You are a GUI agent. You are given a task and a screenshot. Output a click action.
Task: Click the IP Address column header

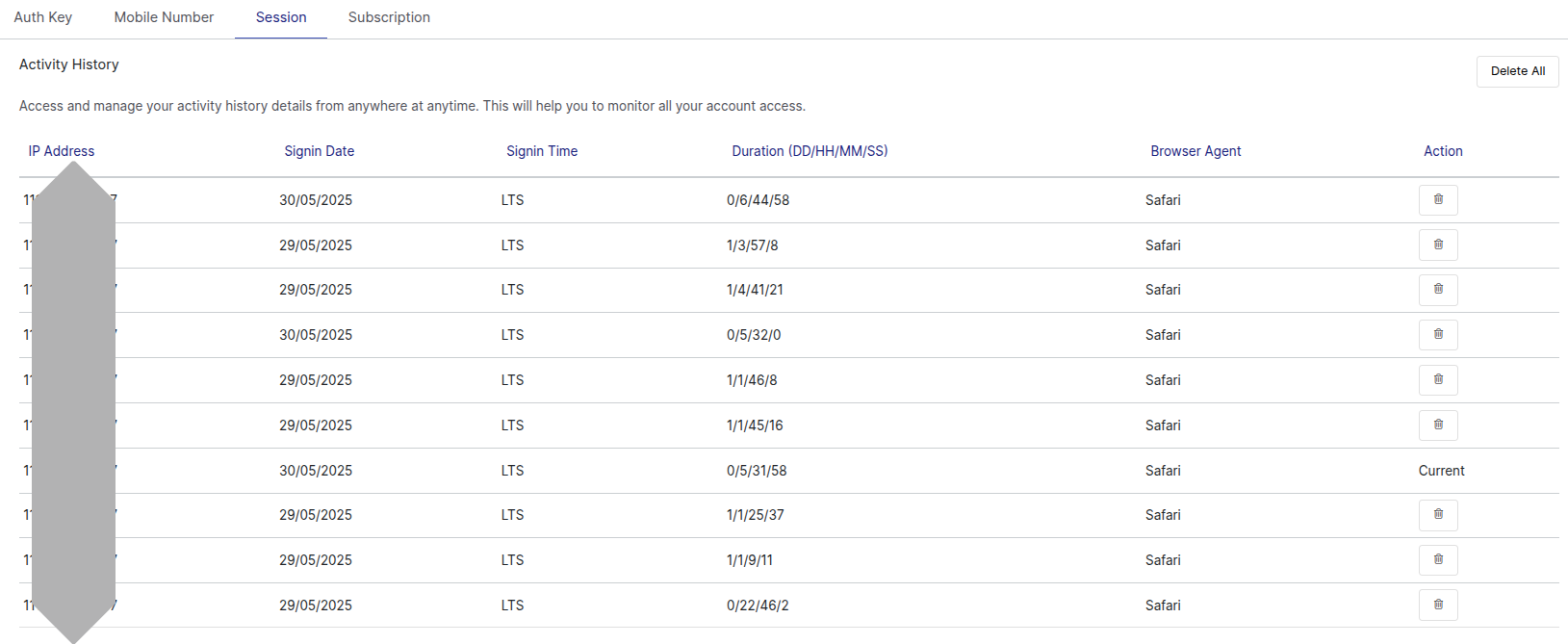[62, 151]
